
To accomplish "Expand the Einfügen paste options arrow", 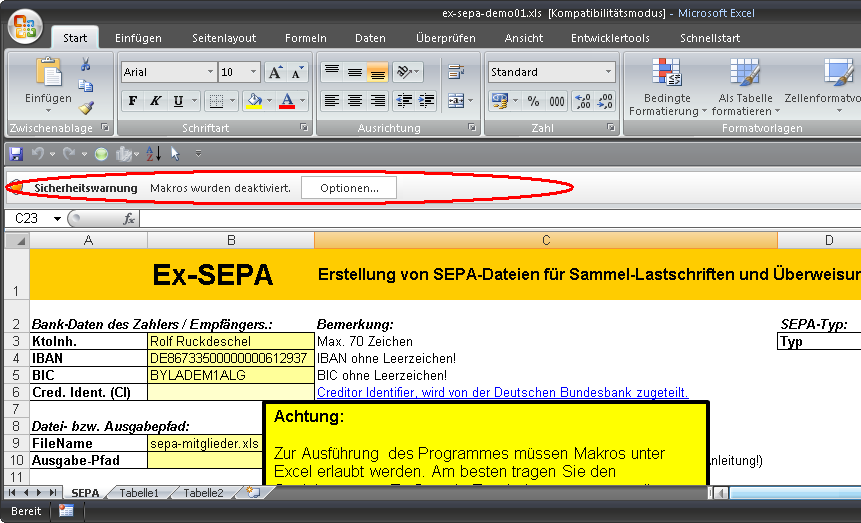I will coord(48,110).
